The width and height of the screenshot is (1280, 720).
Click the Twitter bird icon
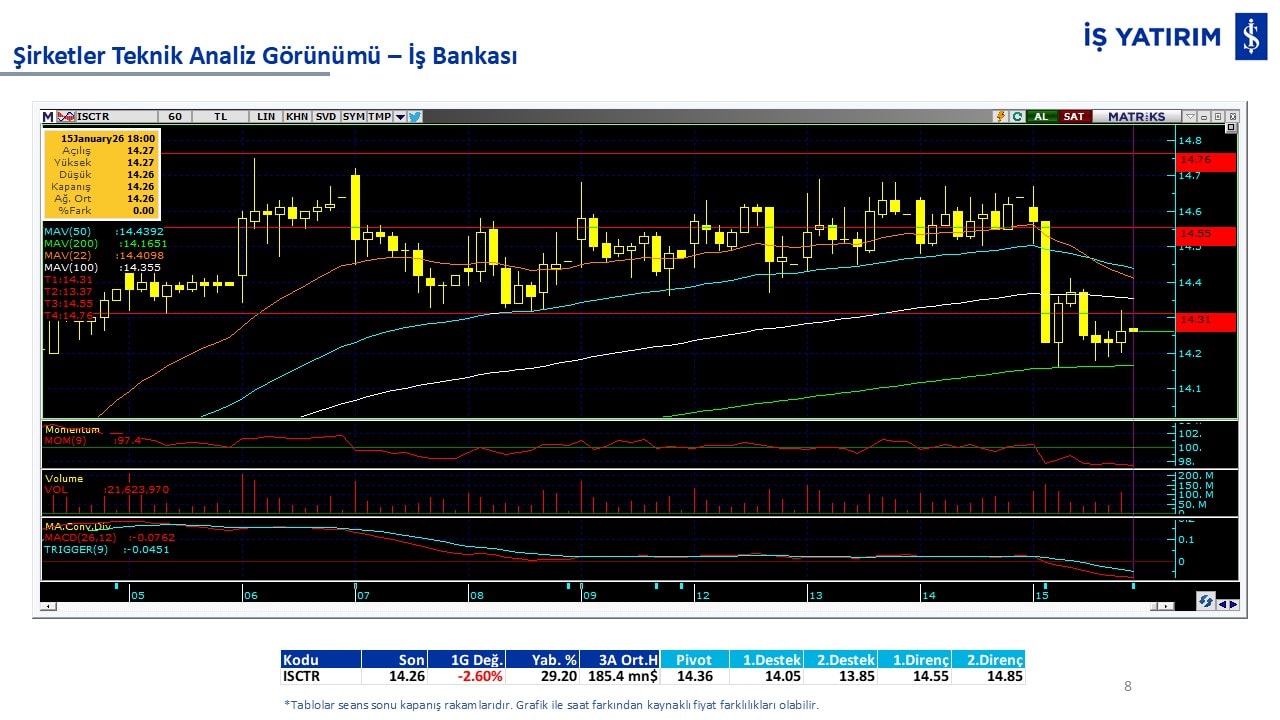415,116
